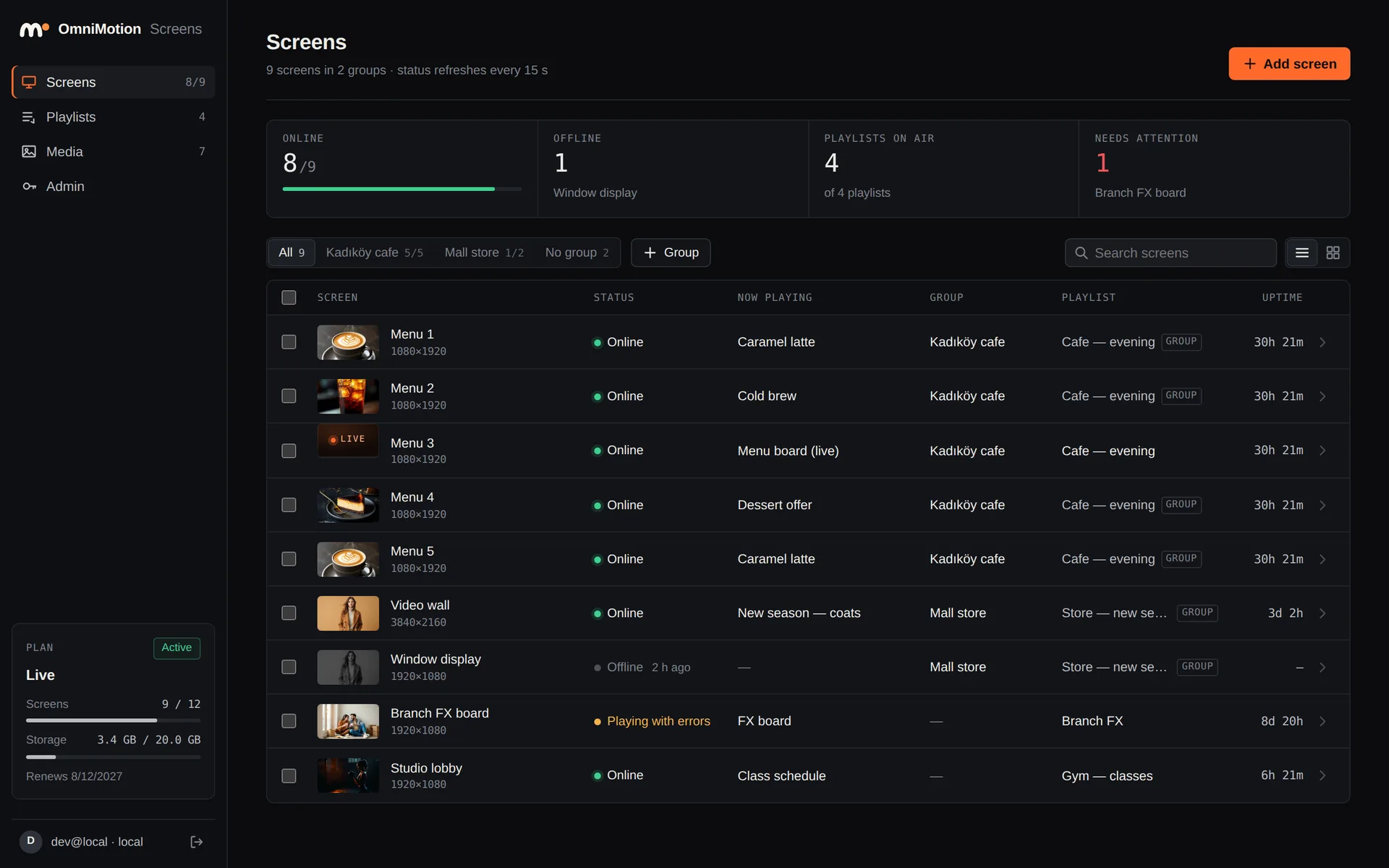Viewport: 1389px width, 868px height.
Task: Check the Menu 4 row checkbox
Action: (x=289, y=505)
